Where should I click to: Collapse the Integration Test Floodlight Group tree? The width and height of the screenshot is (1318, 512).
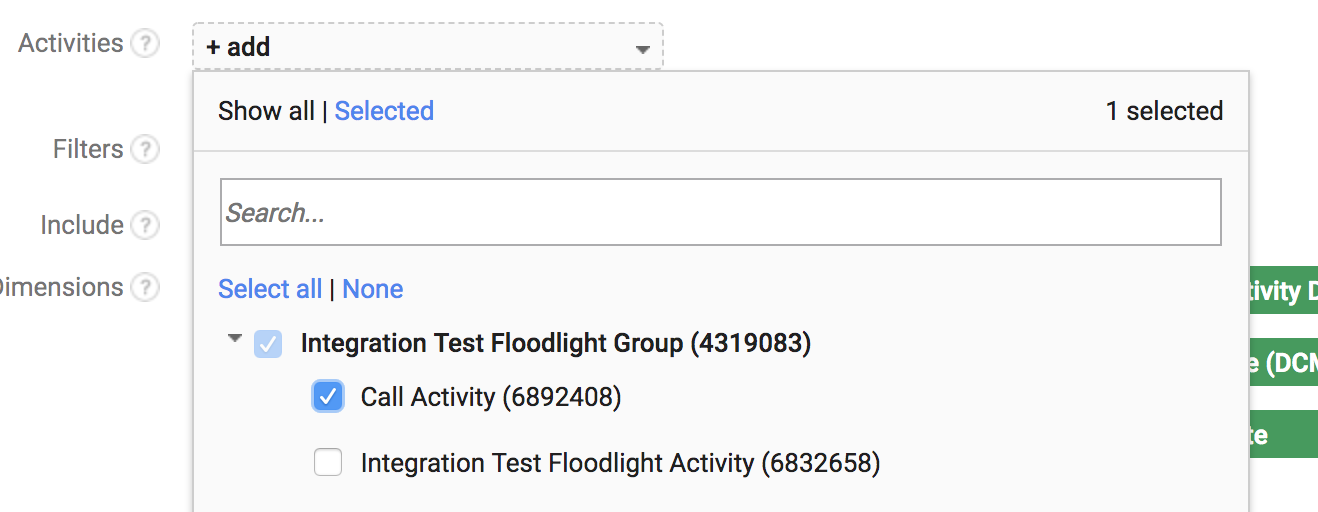[235, 339]
